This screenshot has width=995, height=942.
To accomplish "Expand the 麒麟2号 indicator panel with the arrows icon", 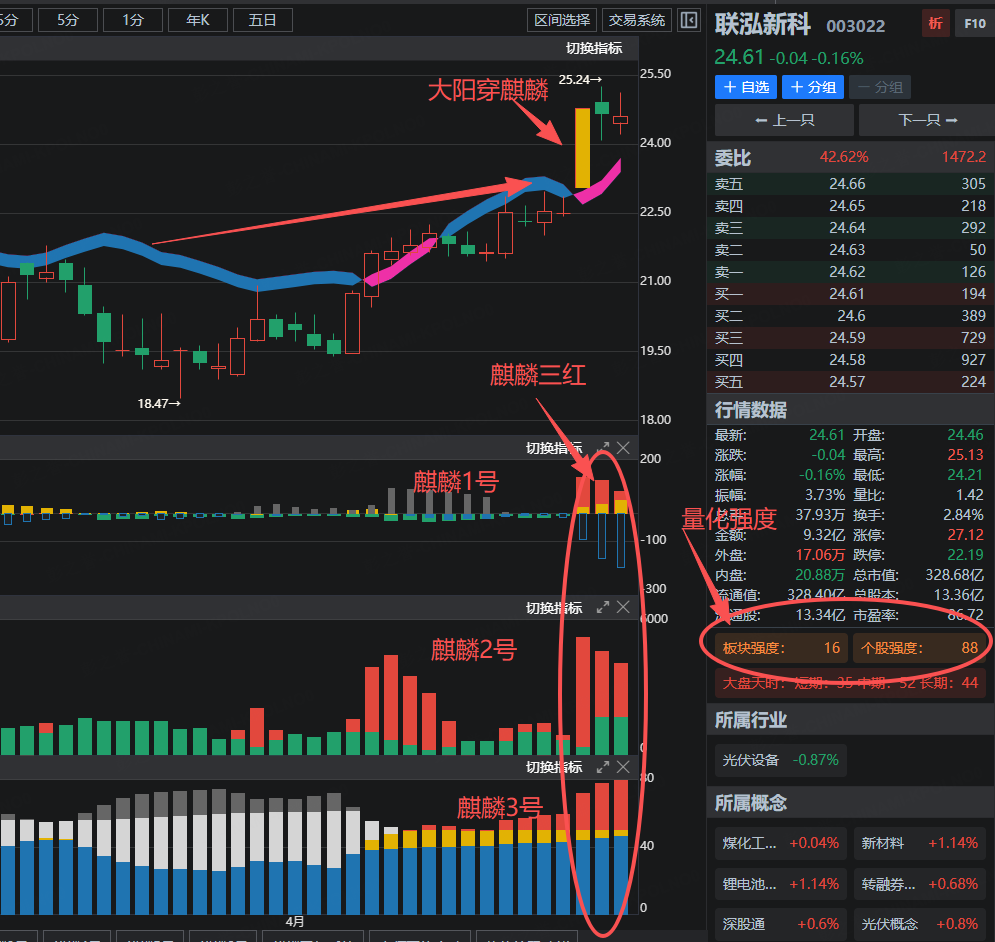I will [603, 607].
